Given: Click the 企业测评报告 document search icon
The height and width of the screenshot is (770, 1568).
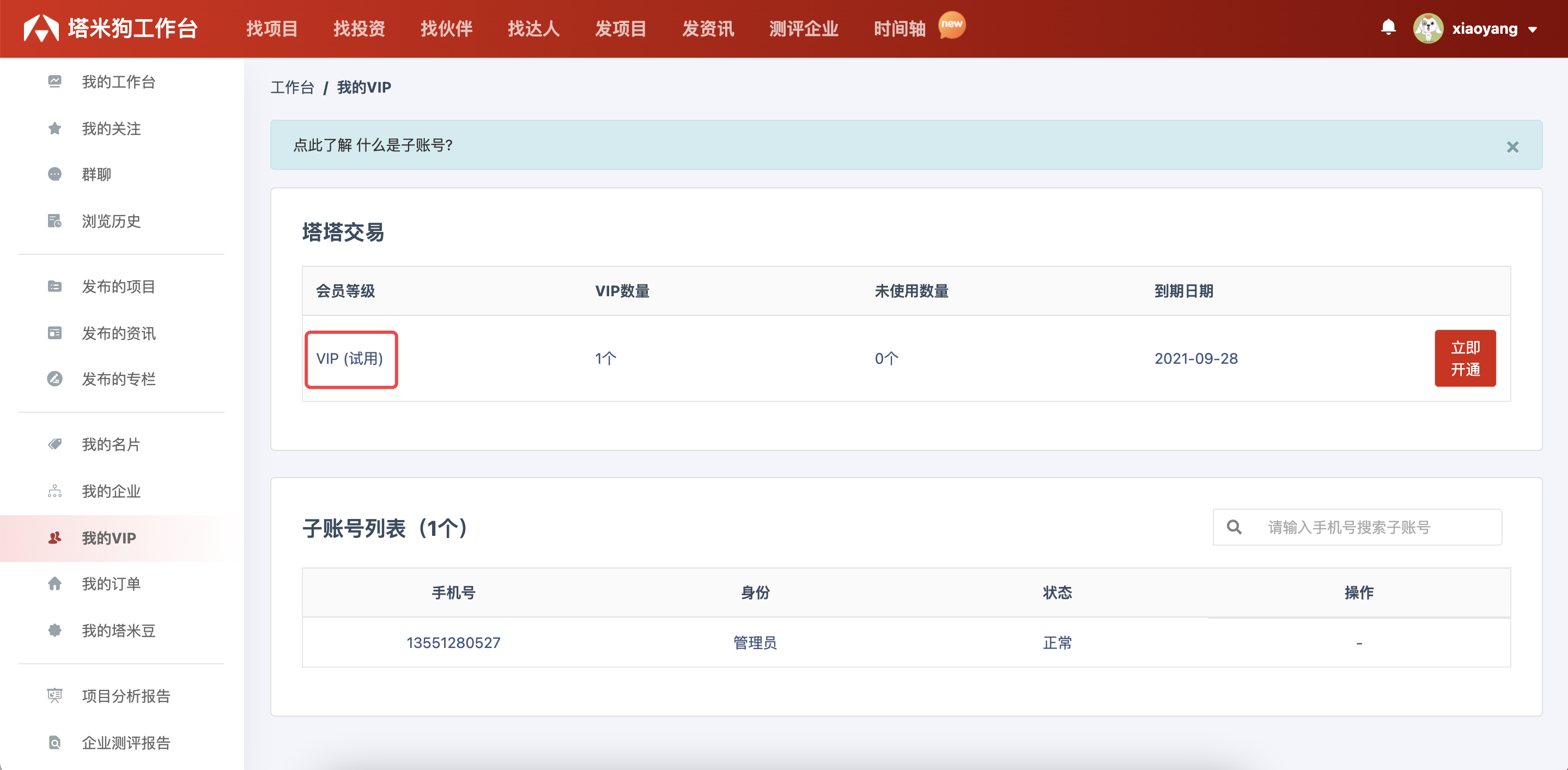Looking at the screenshot, I should pos(55,742).
